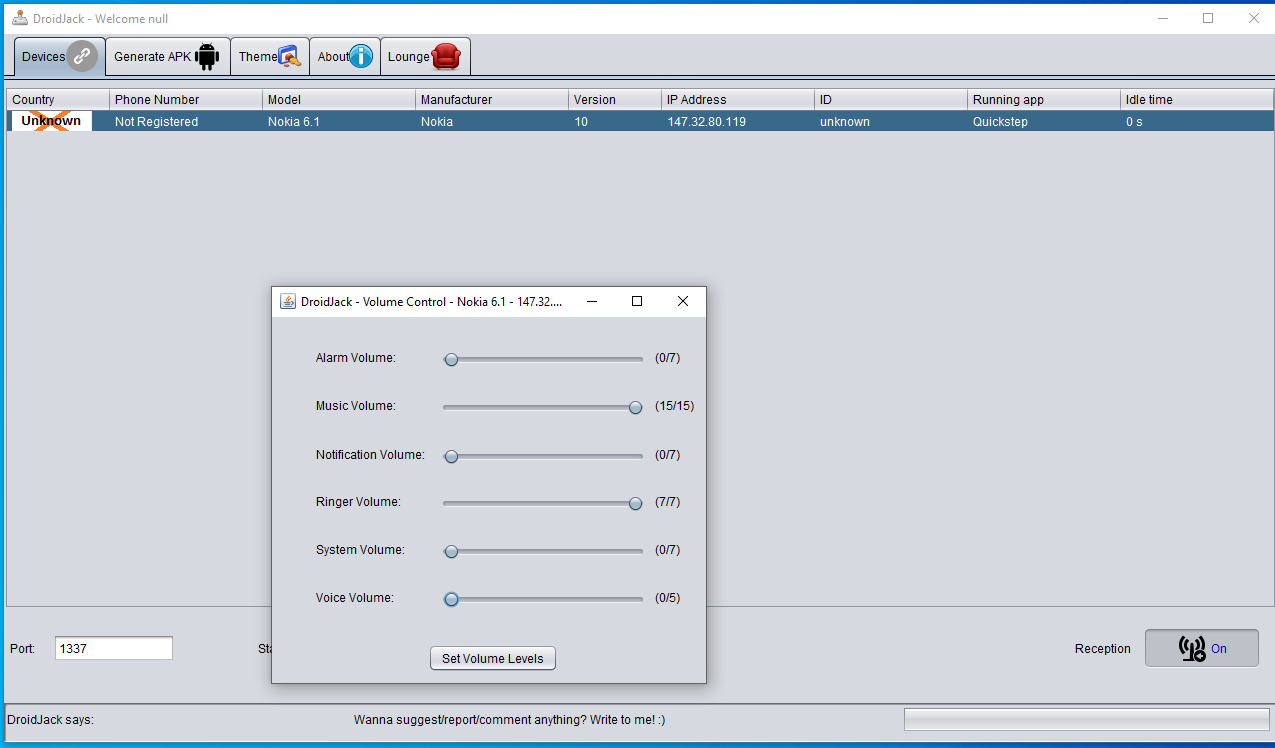Click the "Music Volume:" label
This screenshot has width=1275, height=748.
click(356, 406)
